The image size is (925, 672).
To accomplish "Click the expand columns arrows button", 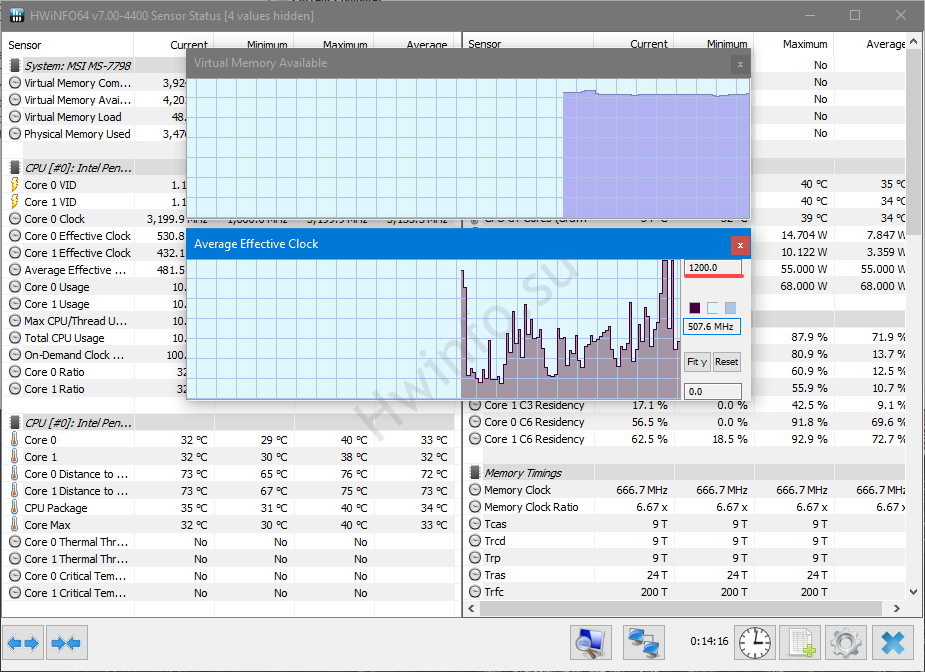I will (x=23, y=643).
